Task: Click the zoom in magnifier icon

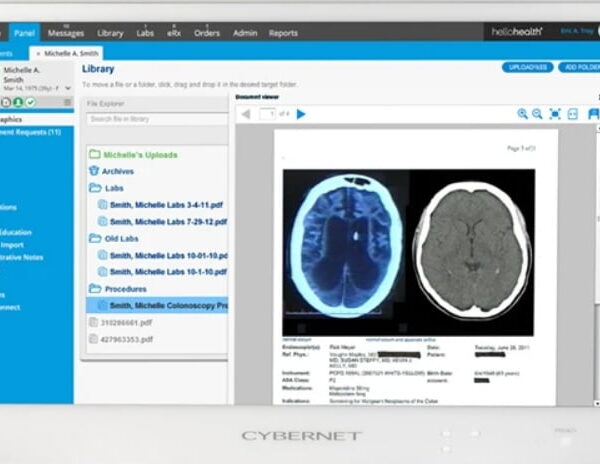Action: [522, 114]
